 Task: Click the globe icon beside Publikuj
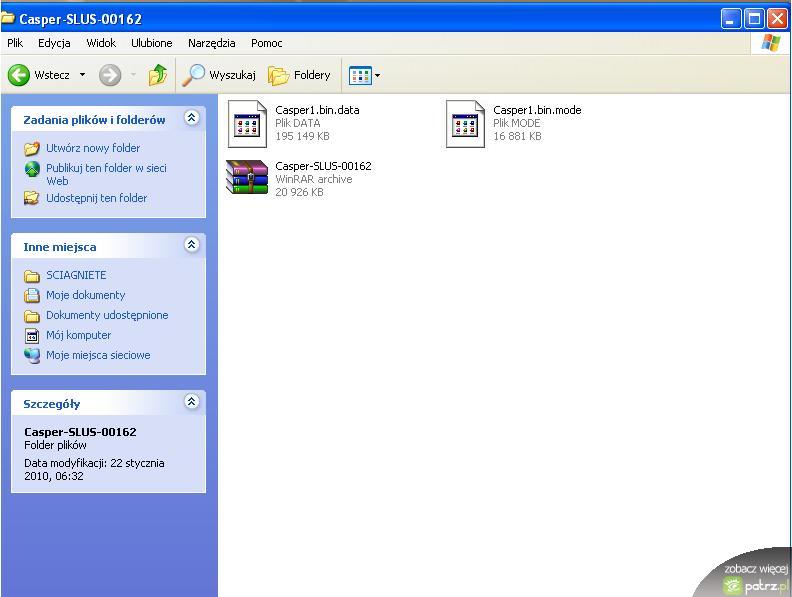pyautogui.click(x=32, y=169)
